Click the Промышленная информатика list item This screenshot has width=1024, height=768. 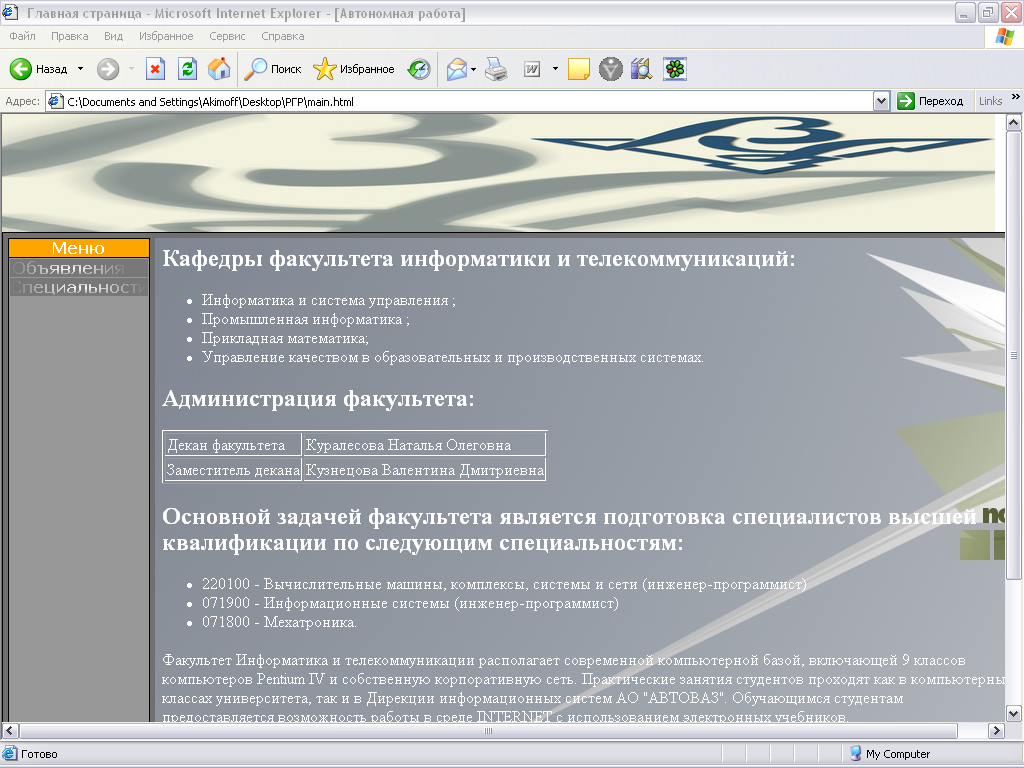coord(305,319)
